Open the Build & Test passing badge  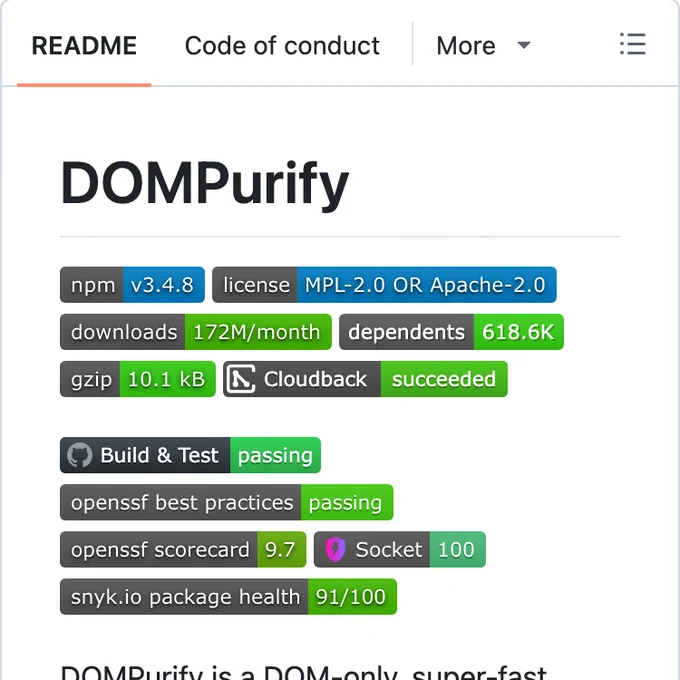click(190, 455)
